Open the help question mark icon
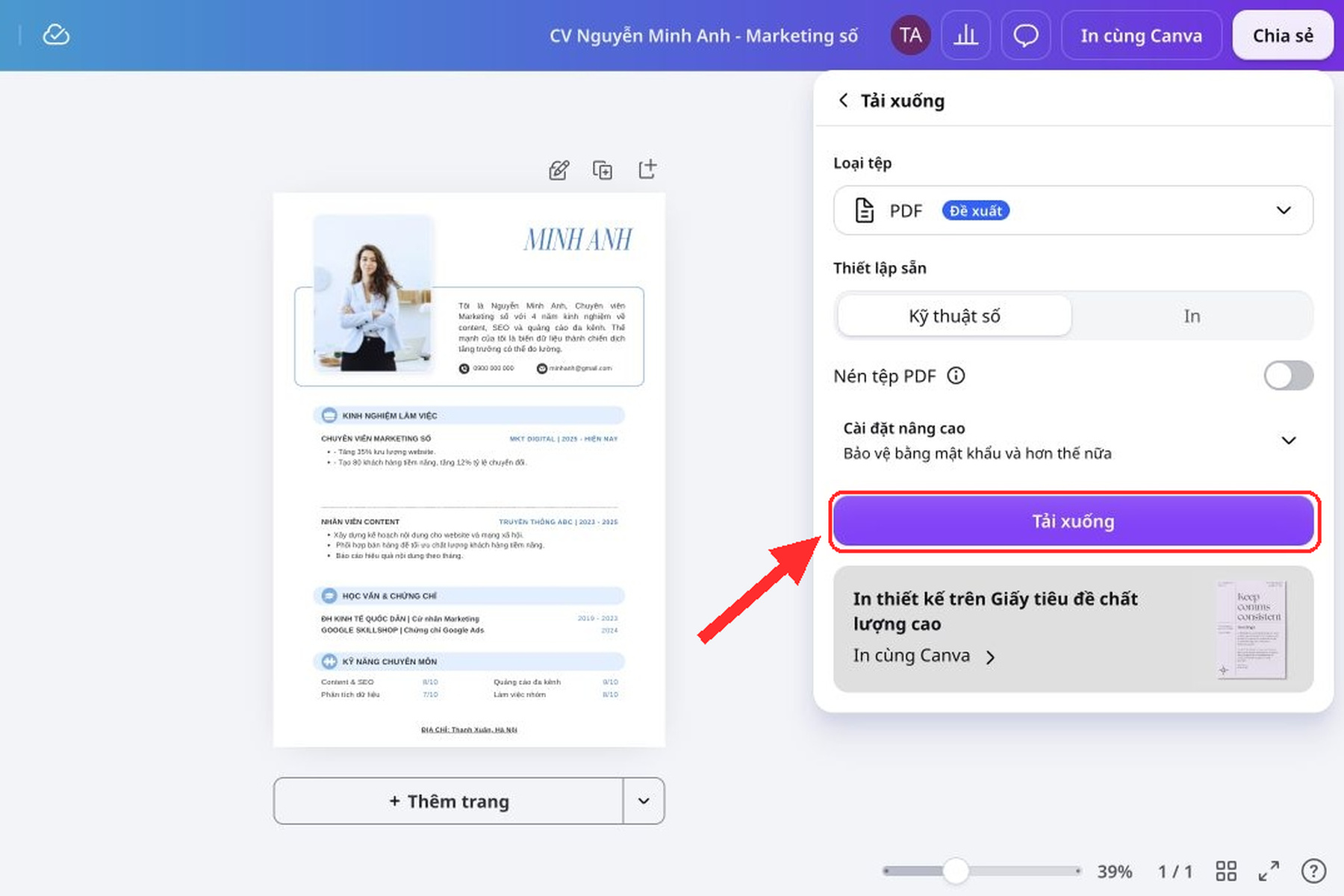This screenshot has width=1344, height=896. coord(1313,871)
